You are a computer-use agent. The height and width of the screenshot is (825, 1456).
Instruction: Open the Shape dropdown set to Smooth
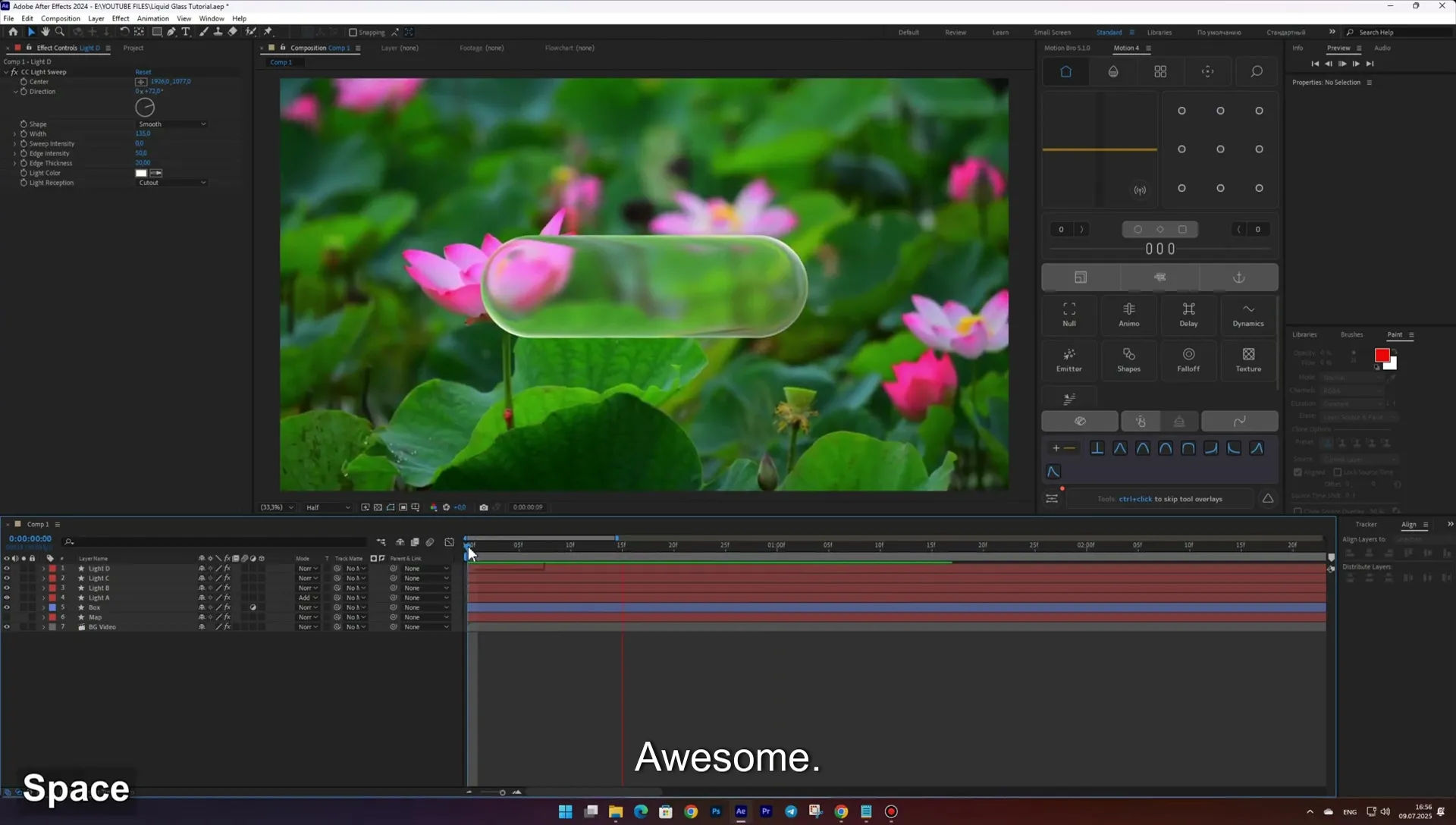[171, 124]
